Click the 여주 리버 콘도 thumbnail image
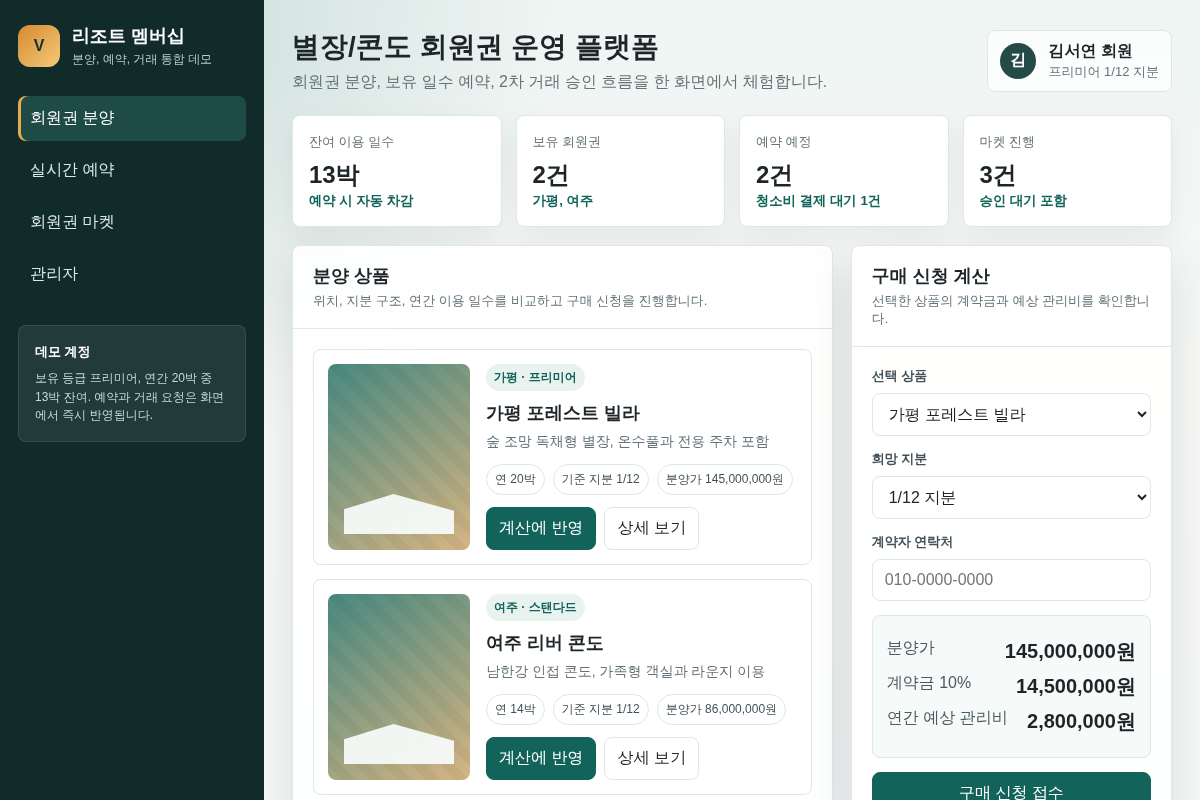This screenshot has height=800, width=1200. pos(399,687)
